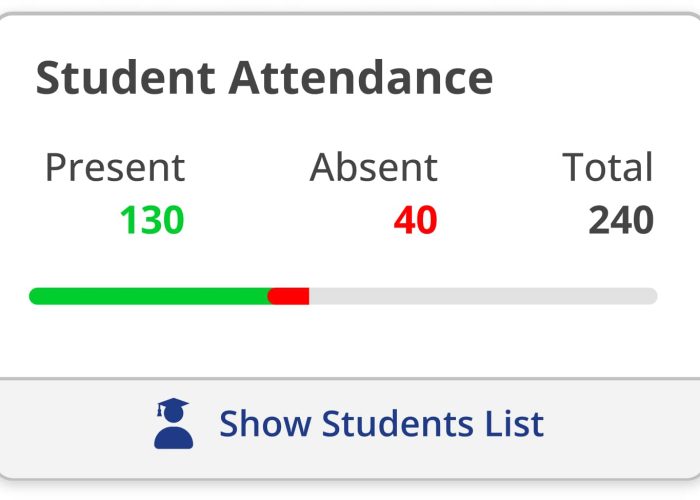Click the green present segment of attendance bar
This screenshot has width=700, height=500.
[x=150, y=296]
